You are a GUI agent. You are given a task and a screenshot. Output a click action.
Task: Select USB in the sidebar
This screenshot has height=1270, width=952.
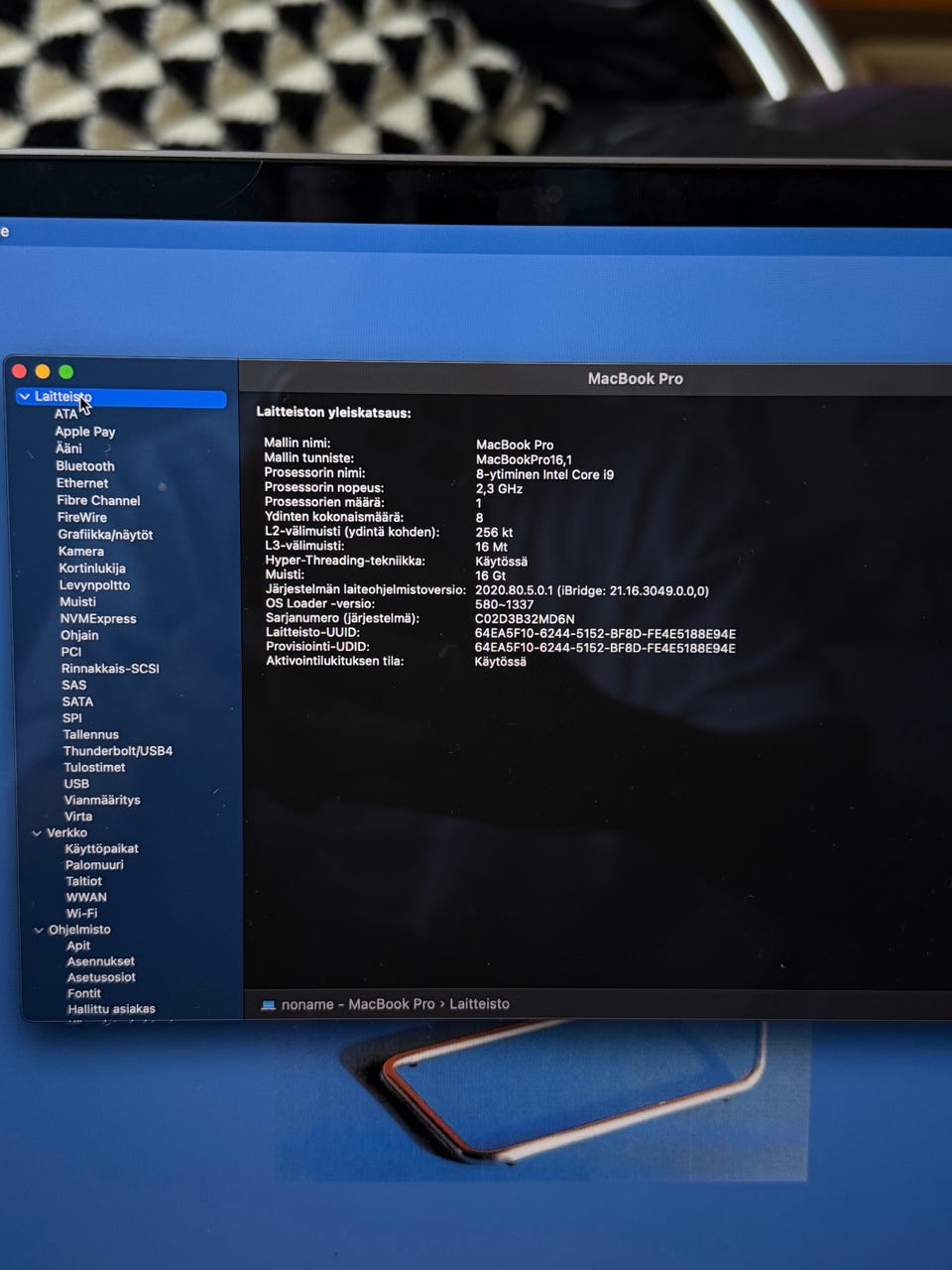coord(76,784)
